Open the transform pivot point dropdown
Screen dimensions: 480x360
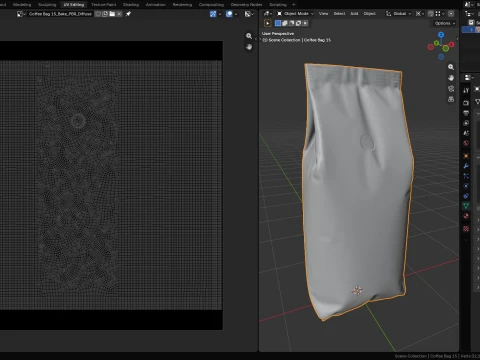(420, 14)
